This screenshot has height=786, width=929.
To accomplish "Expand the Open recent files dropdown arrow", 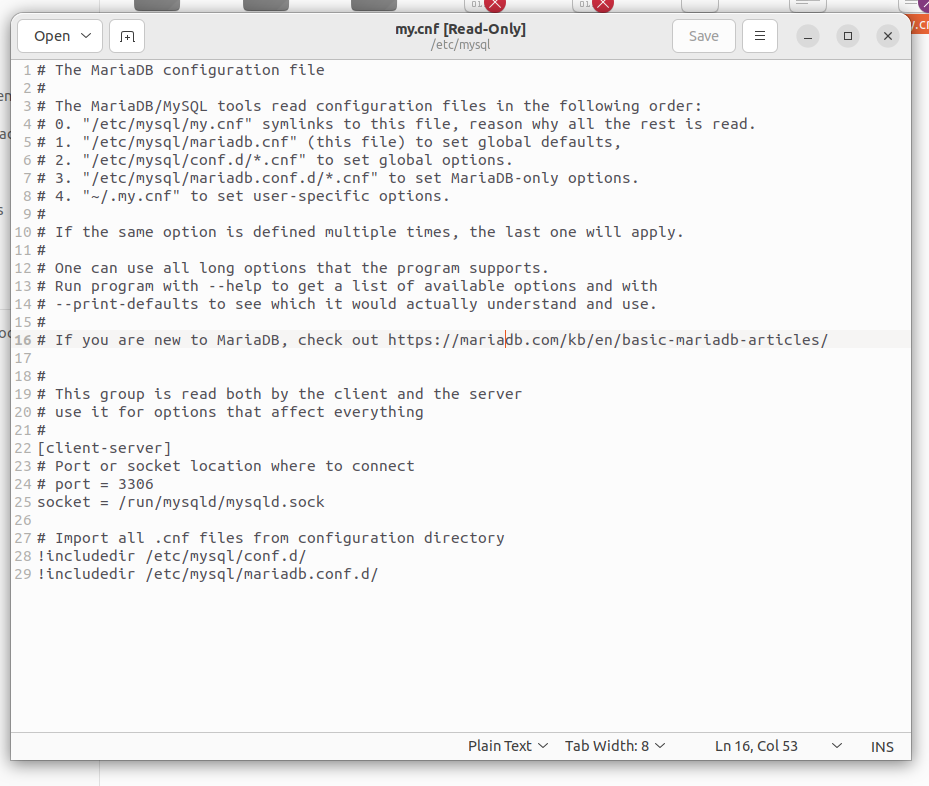I will (x=86, y=36).
